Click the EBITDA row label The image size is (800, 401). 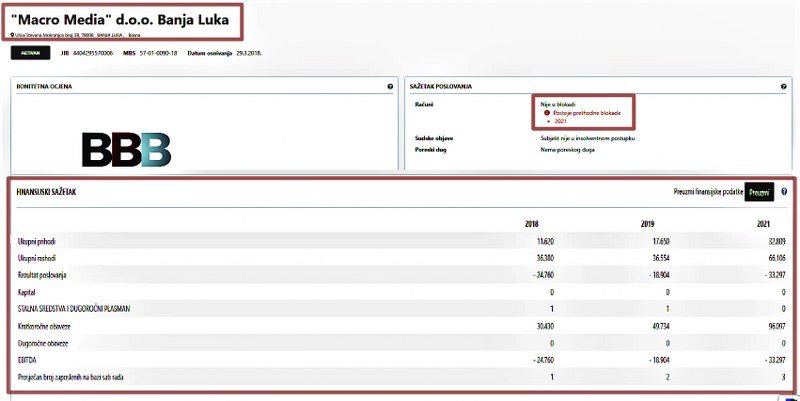point(27,360)
